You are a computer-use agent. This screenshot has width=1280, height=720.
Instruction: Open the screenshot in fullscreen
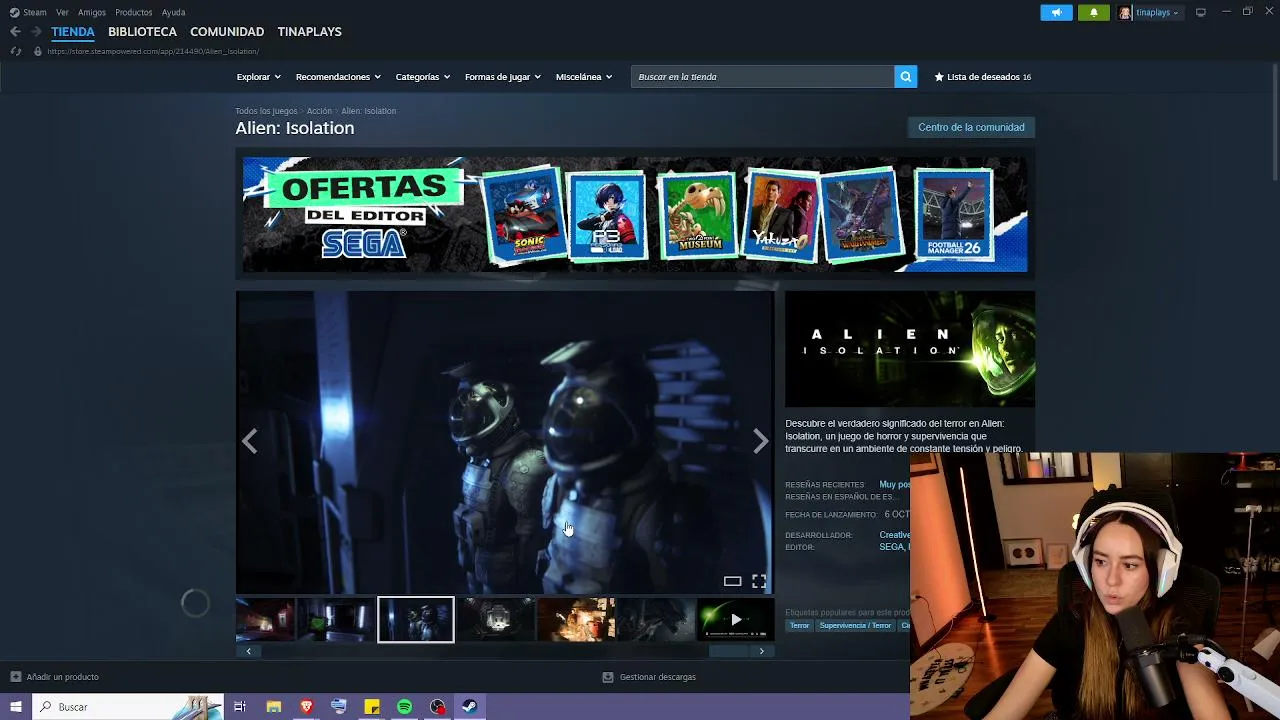(759, 581)
